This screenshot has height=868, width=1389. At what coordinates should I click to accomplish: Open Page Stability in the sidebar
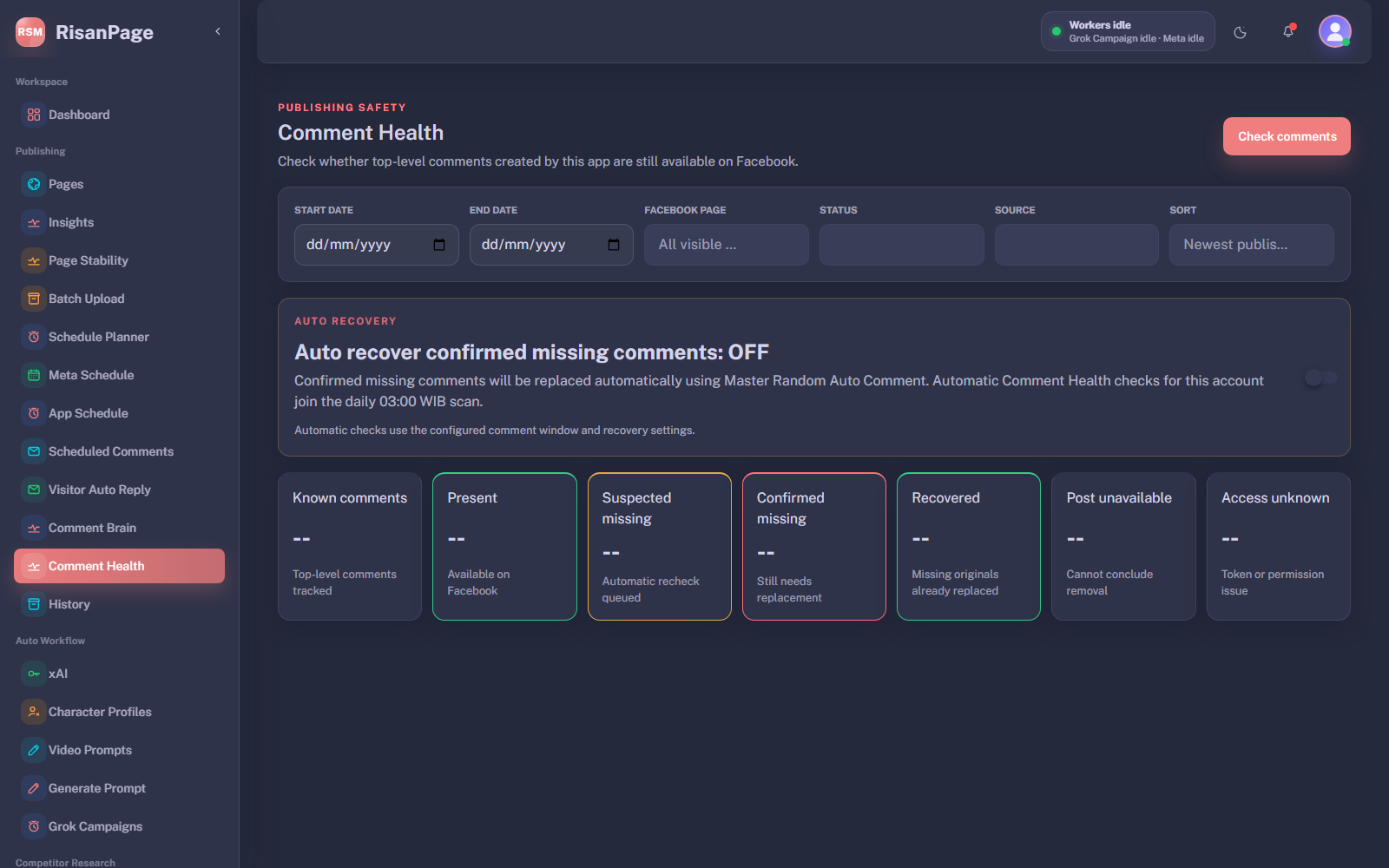click(x=119, y=260)
